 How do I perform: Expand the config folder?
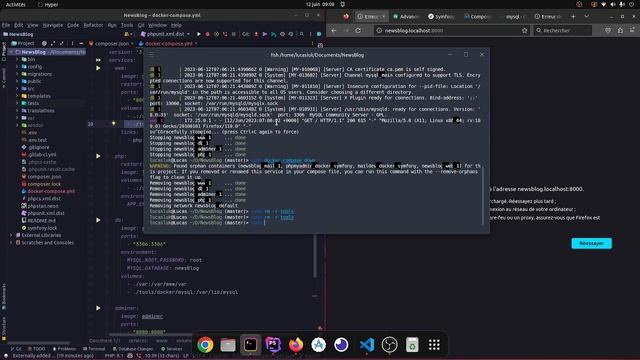point(17,67)
